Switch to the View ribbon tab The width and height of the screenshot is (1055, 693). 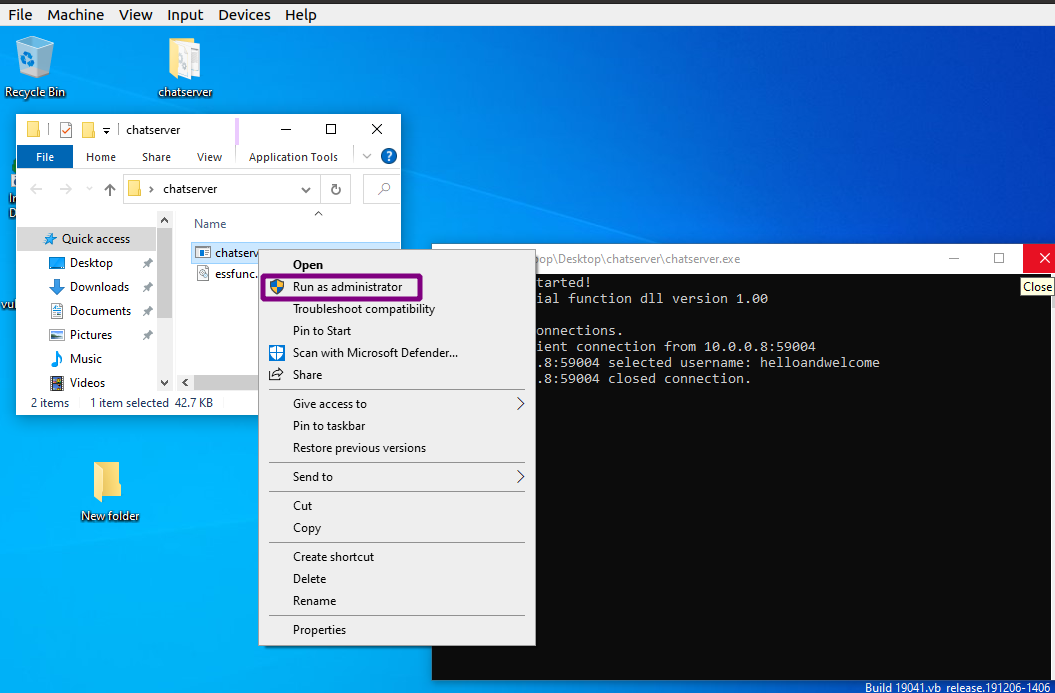(x=209, y=157)
